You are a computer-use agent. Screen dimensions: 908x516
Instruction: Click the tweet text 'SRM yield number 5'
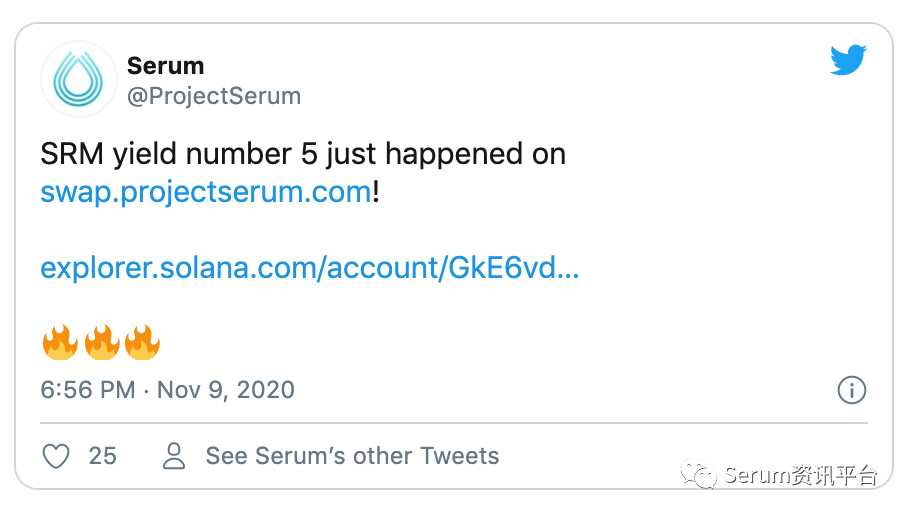tap(179, 154)
